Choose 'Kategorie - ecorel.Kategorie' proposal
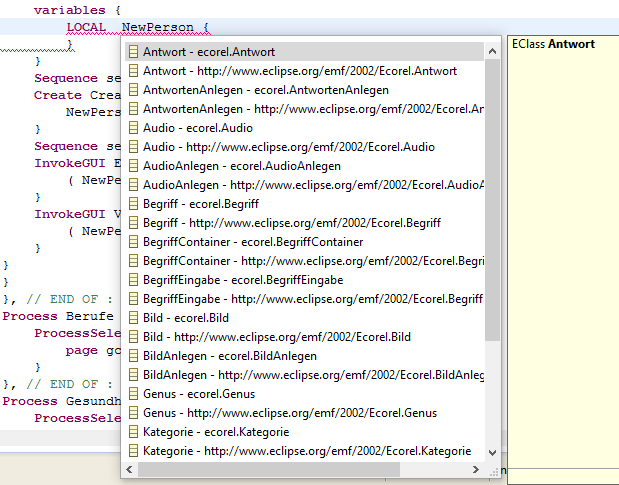Screen dimensions: 619x485 pyautogui.click(x=304, y=432)
